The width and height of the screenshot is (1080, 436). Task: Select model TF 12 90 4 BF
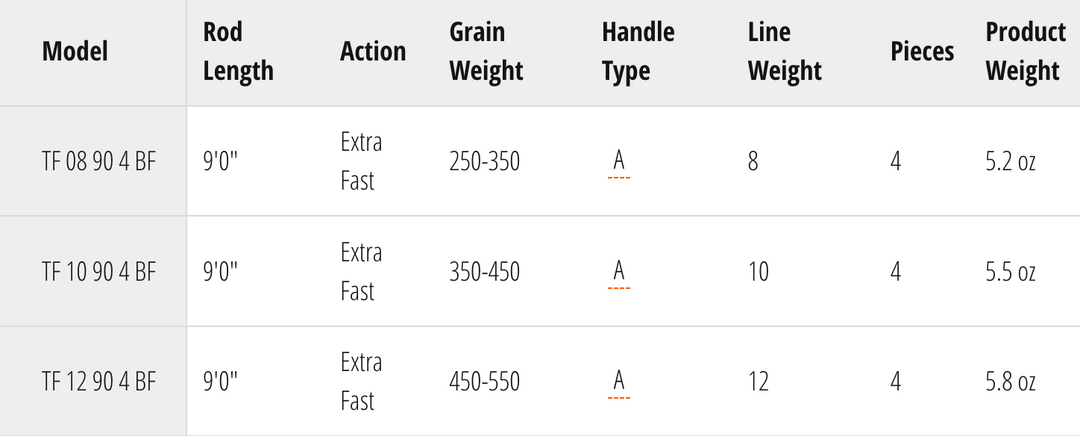tap(99, 382)
